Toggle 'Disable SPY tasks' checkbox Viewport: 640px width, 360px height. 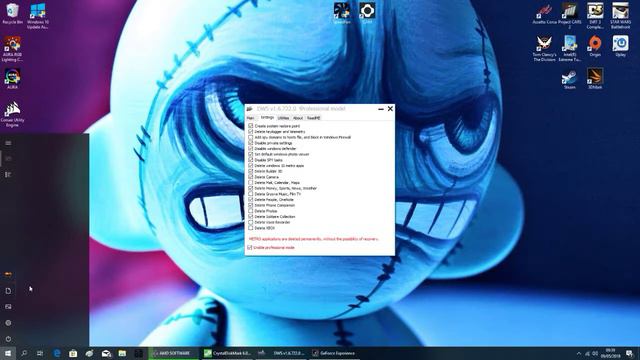[x=251, y=160]
